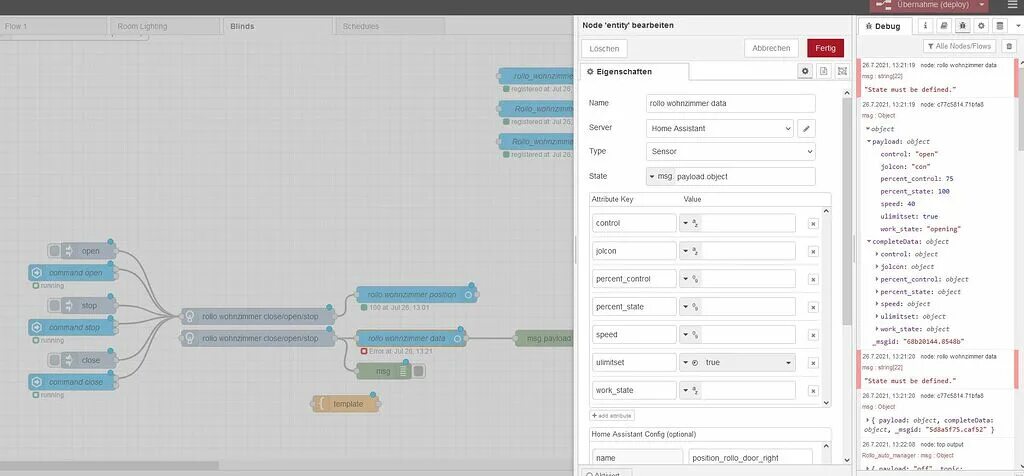The width and height of the screenshot is (1024, 476).
Task: Change control value type selector
Action: pos(691,223)
